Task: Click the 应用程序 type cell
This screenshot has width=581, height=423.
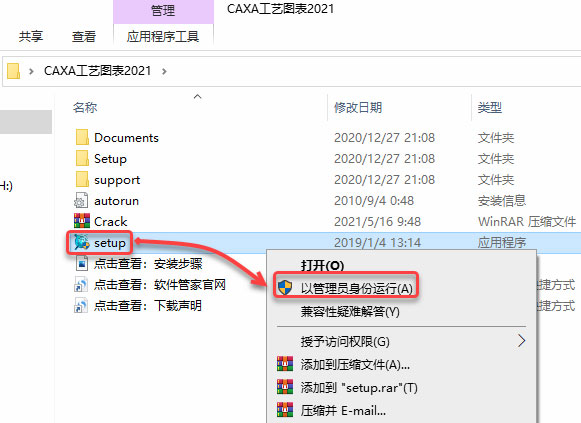Action: tap(502, 243)
